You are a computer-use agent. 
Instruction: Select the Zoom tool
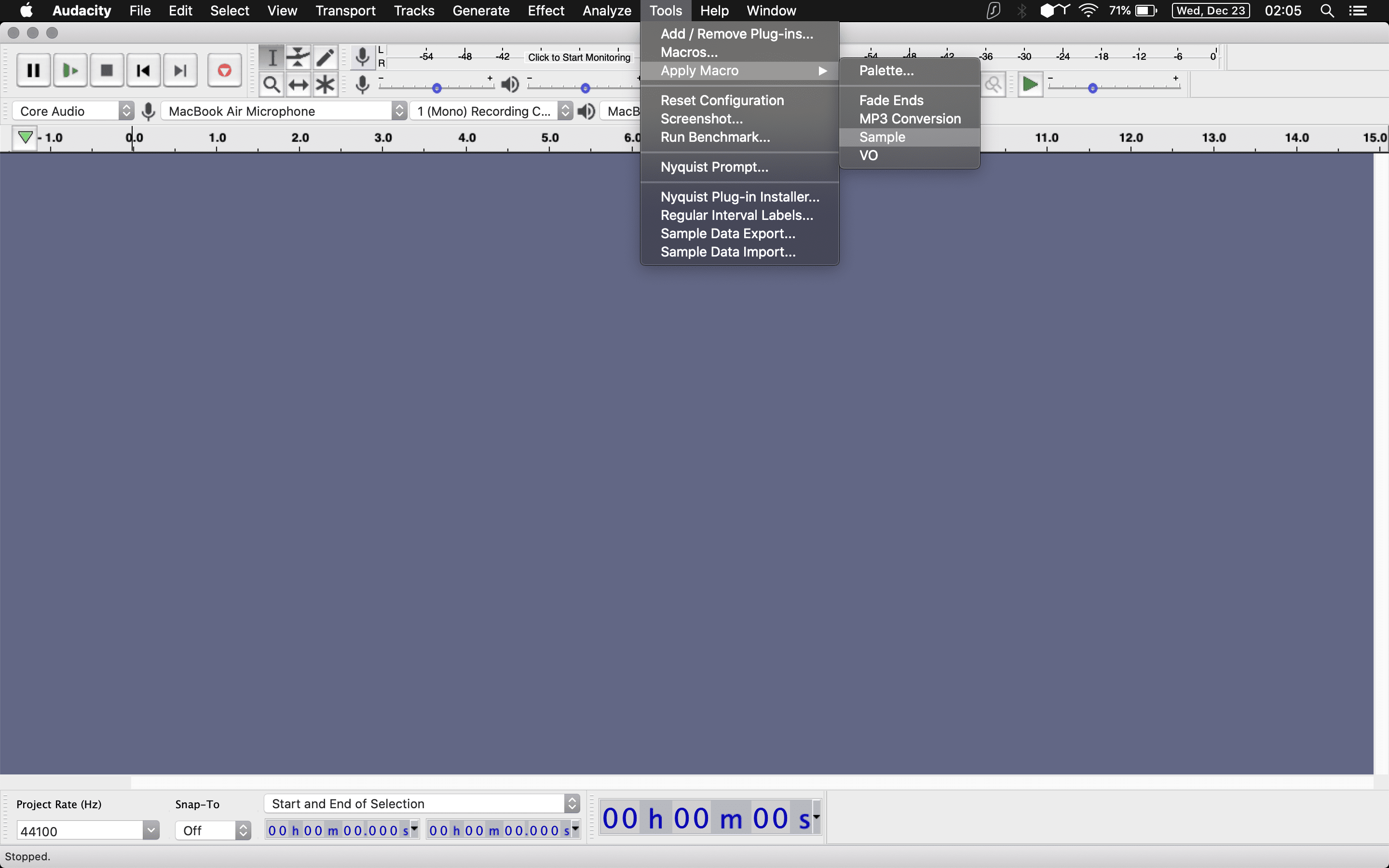click(x=272, y=84)
